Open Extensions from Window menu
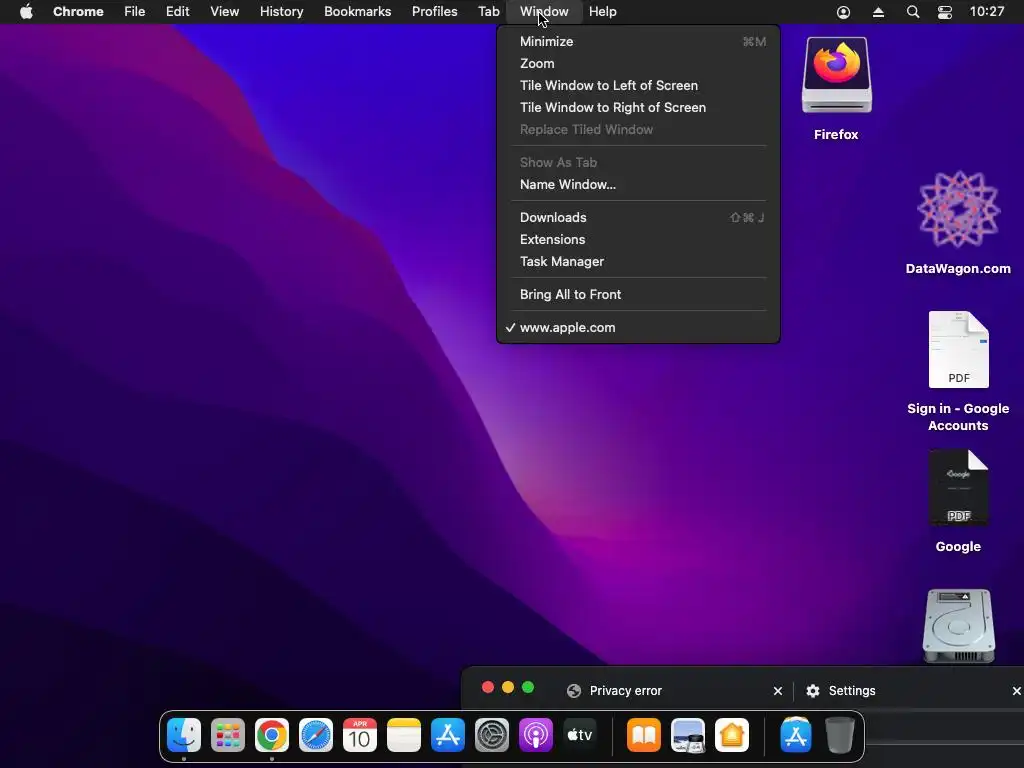This screenshot has height=768, width=1024. coord(638,240)
